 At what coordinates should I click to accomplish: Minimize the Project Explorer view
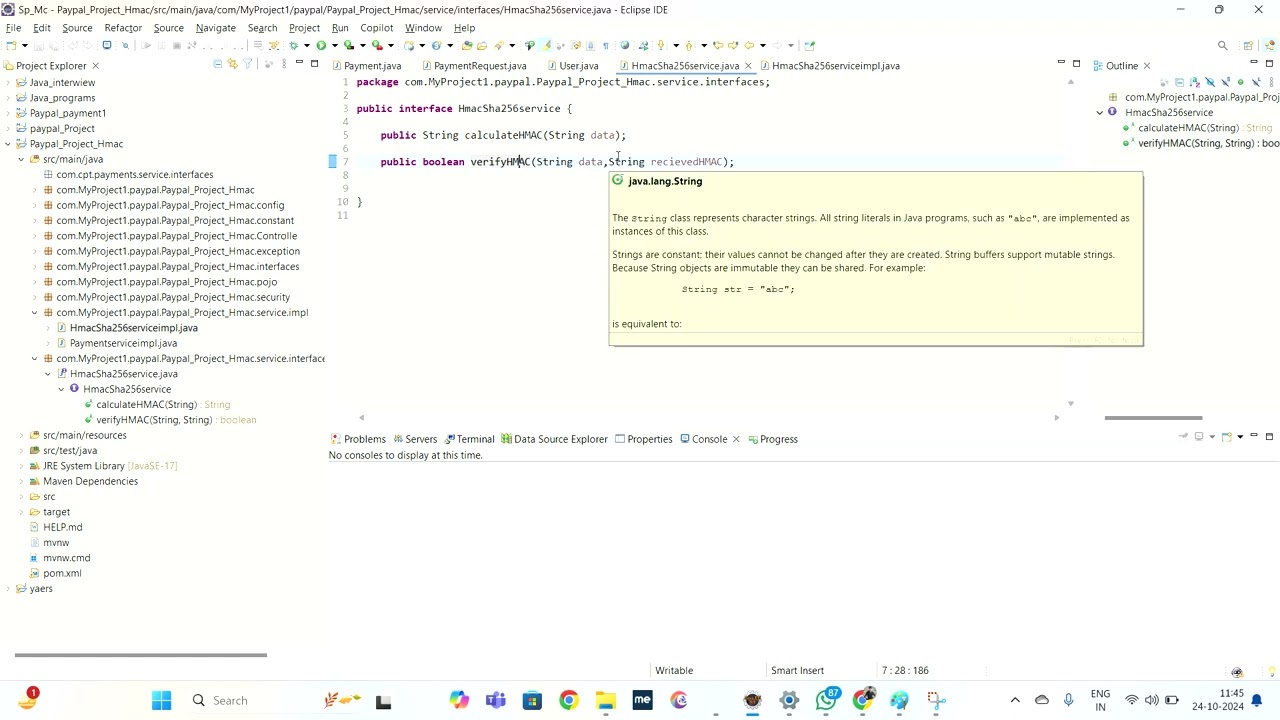pyautogui.click(x=299, y=63)
